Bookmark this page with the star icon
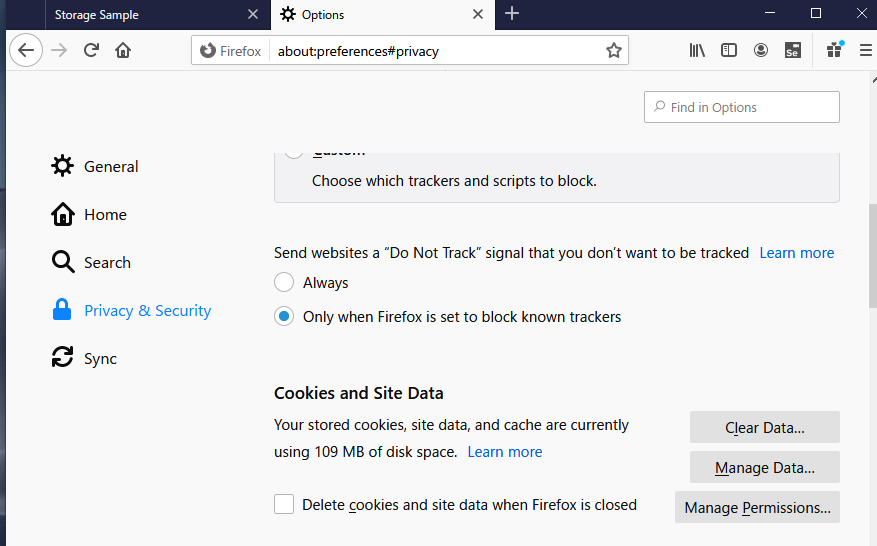The image size is (877, 546). click(614, 50)
